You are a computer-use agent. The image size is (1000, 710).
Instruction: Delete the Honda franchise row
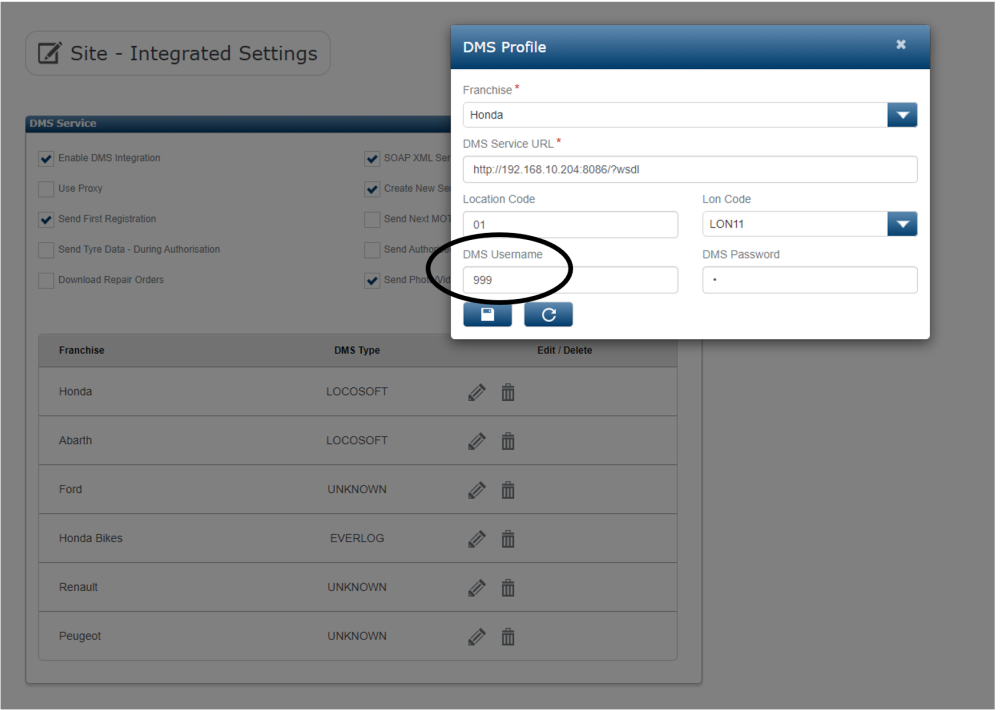click(x=508, y=392)
